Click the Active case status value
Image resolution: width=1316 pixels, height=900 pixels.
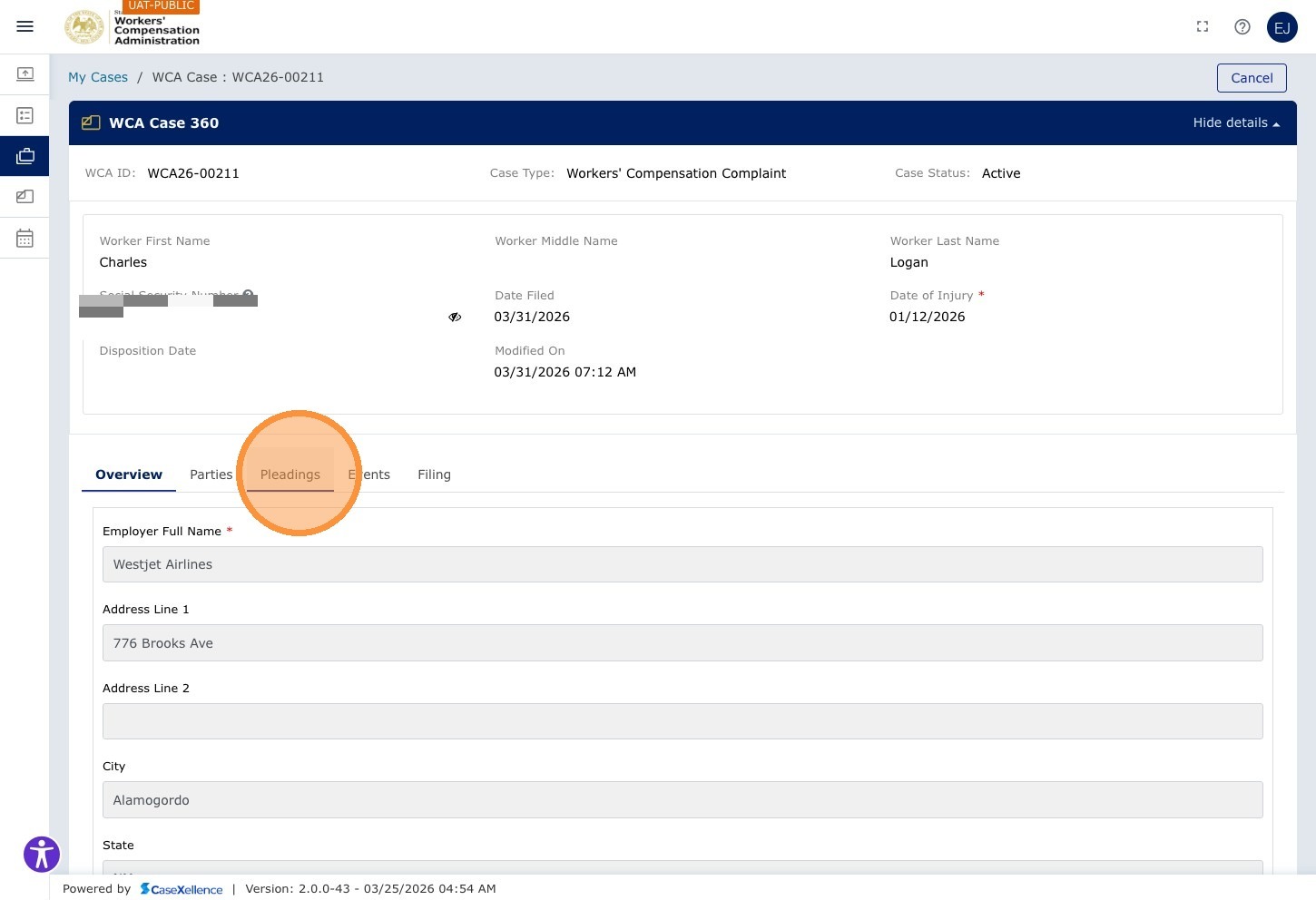click(1001, 173)
